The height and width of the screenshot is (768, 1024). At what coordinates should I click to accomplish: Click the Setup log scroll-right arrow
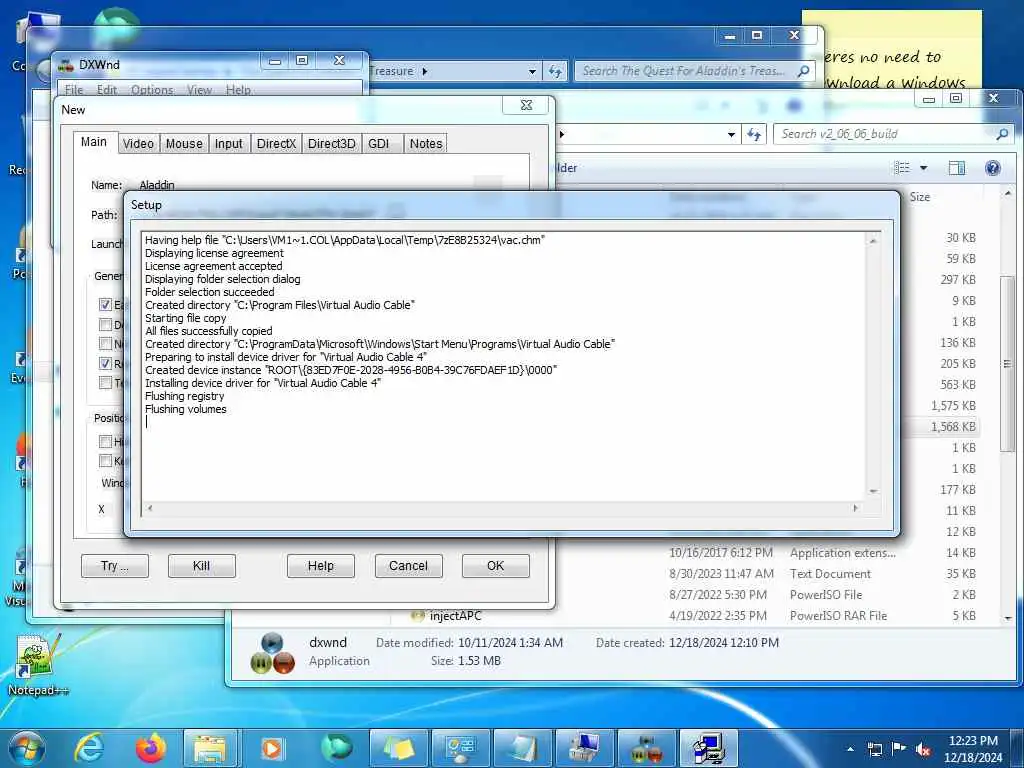(x=855, y=507)
